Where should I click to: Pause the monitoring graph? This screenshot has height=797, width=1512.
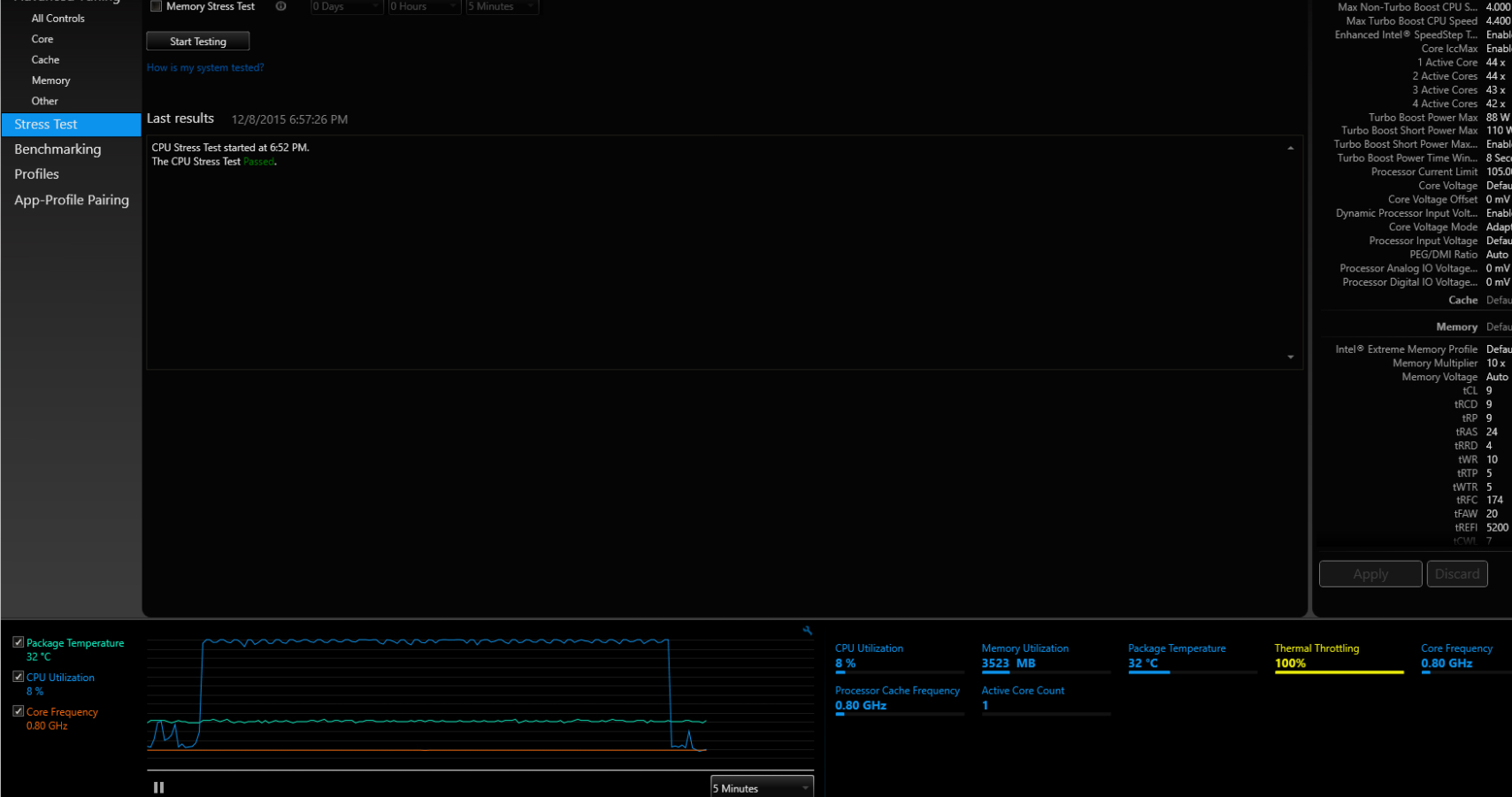tap(158, 787)
